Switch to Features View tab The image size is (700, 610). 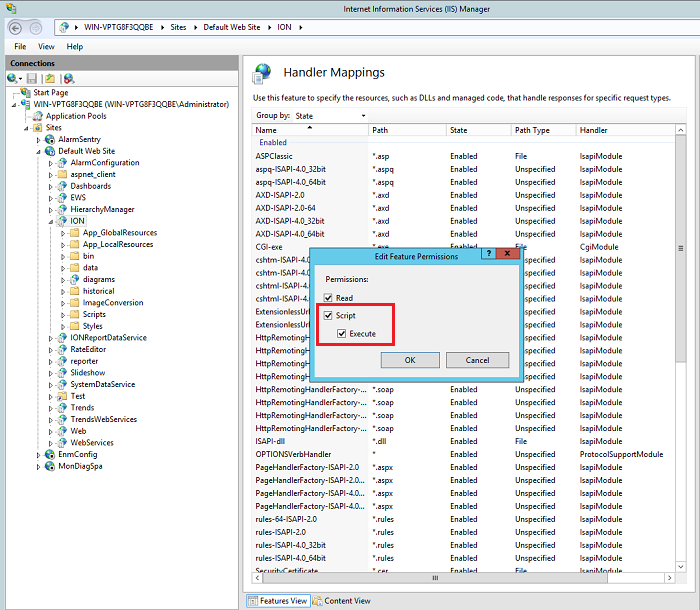(x=278, y=601)
